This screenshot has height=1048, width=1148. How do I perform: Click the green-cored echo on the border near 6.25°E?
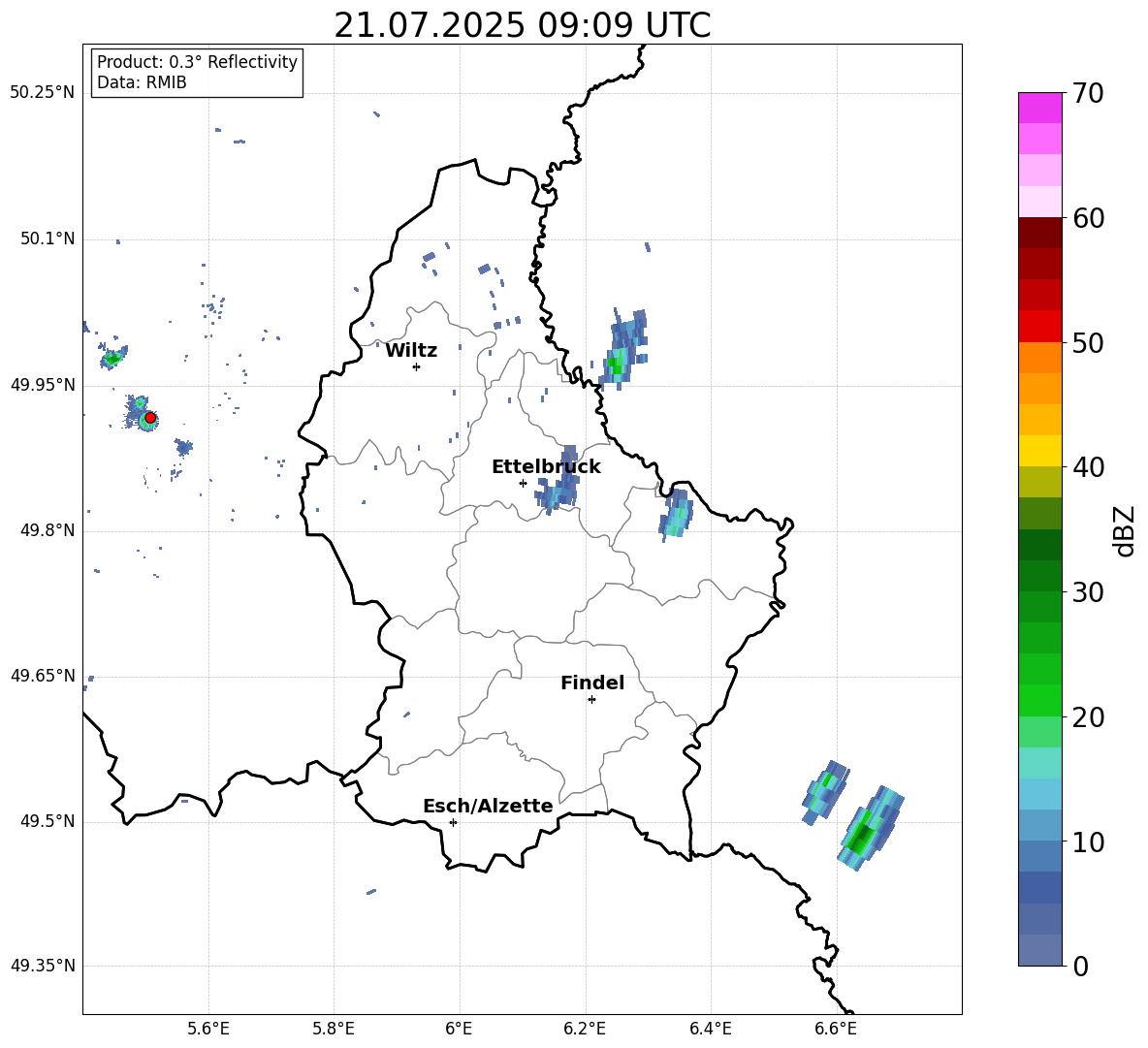(x=622, y=349)
